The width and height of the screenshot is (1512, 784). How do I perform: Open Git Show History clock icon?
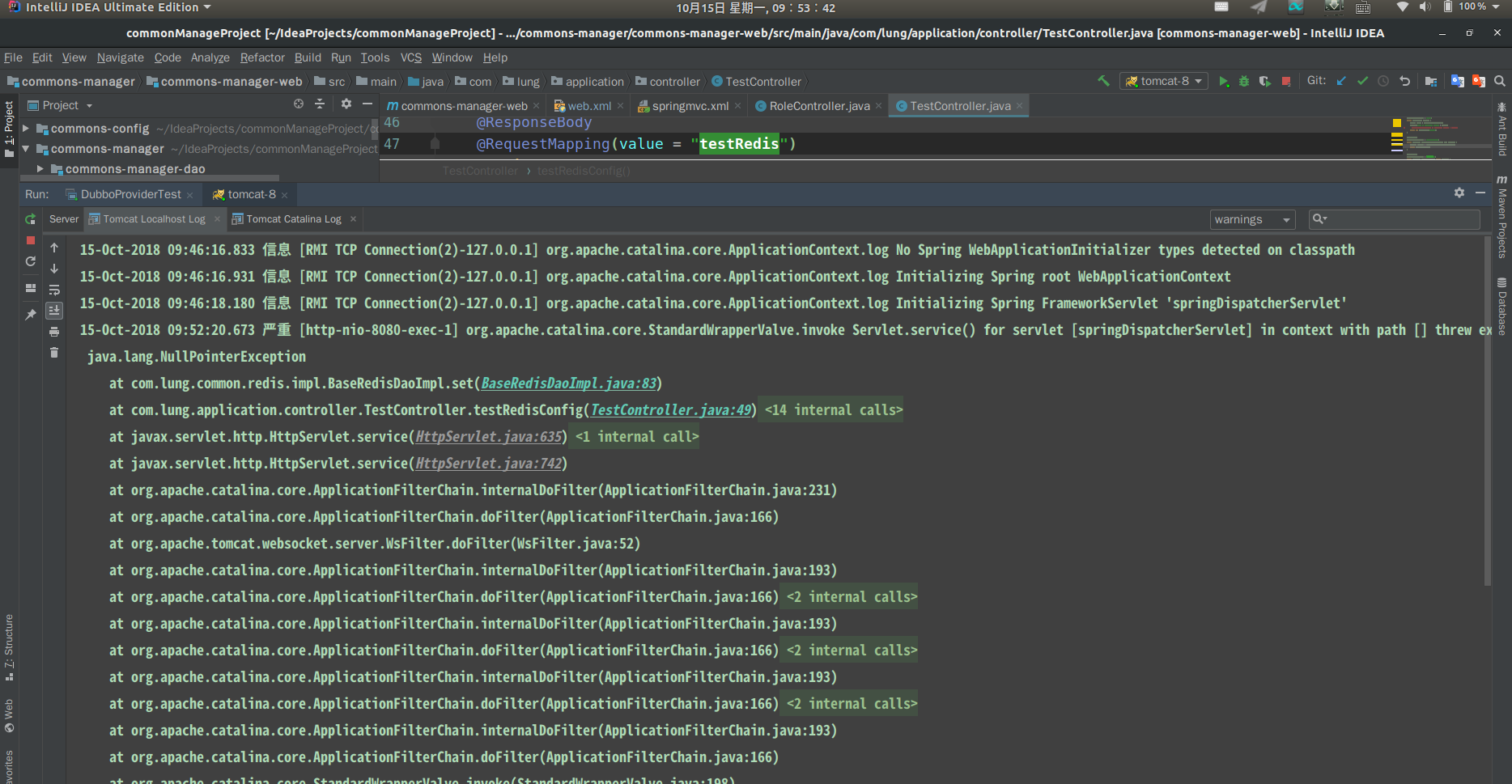tap(1383, 81)
